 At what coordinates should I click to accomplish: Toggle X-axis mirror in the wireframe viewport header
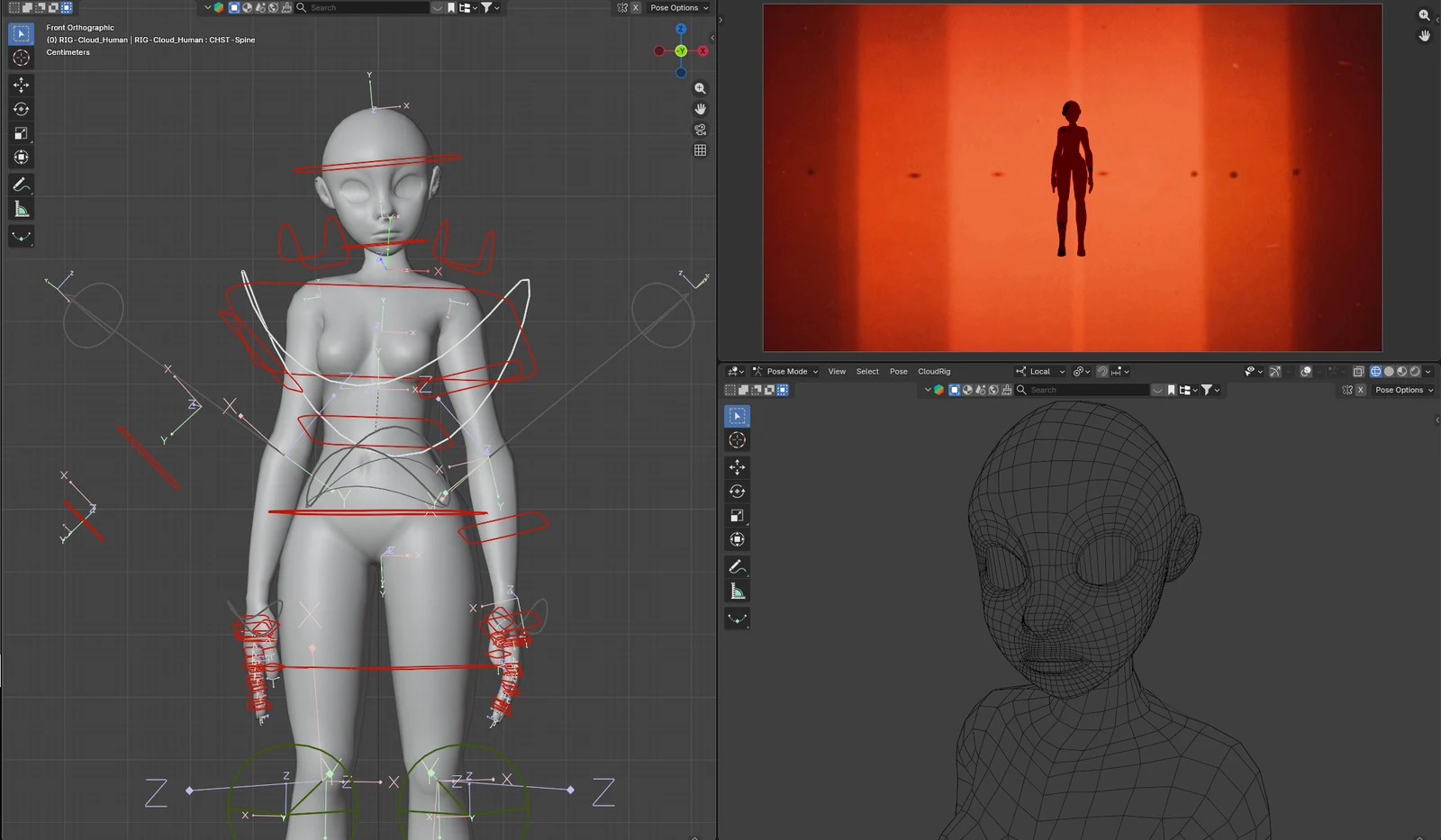[1360, 390]
